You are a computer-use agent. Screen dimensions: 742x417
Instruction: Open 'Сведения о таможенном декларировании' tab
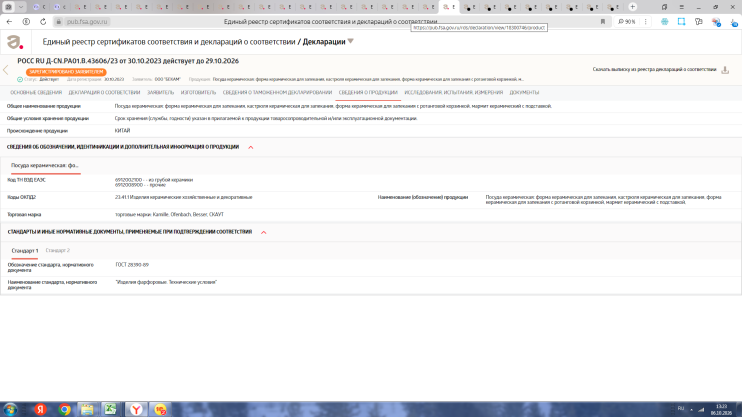click(277, 92)
